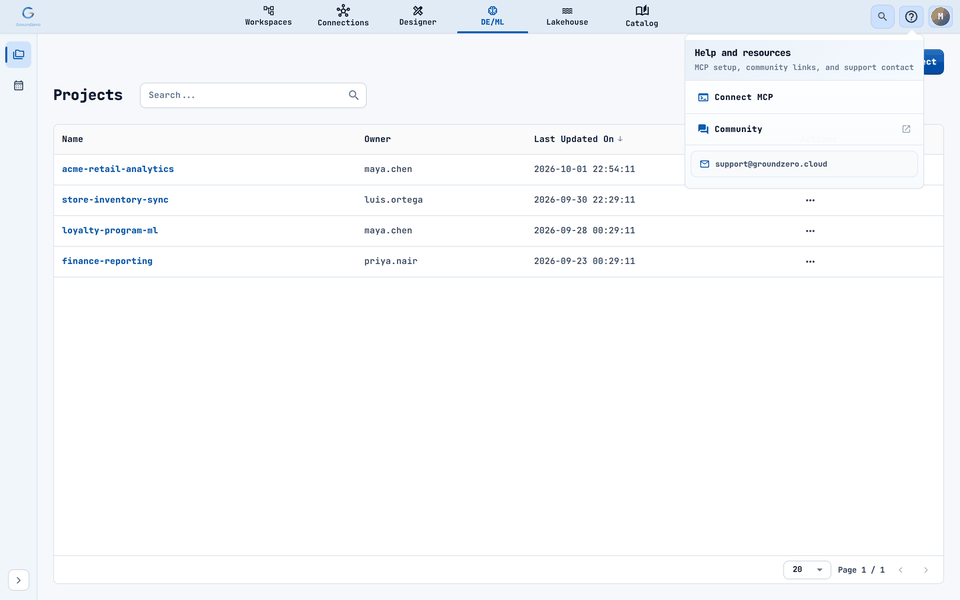Click the sort arrow beside Last Updated On
Viewport: 960px width, 600px height.
pyautogui.click(x=620, y=139)
